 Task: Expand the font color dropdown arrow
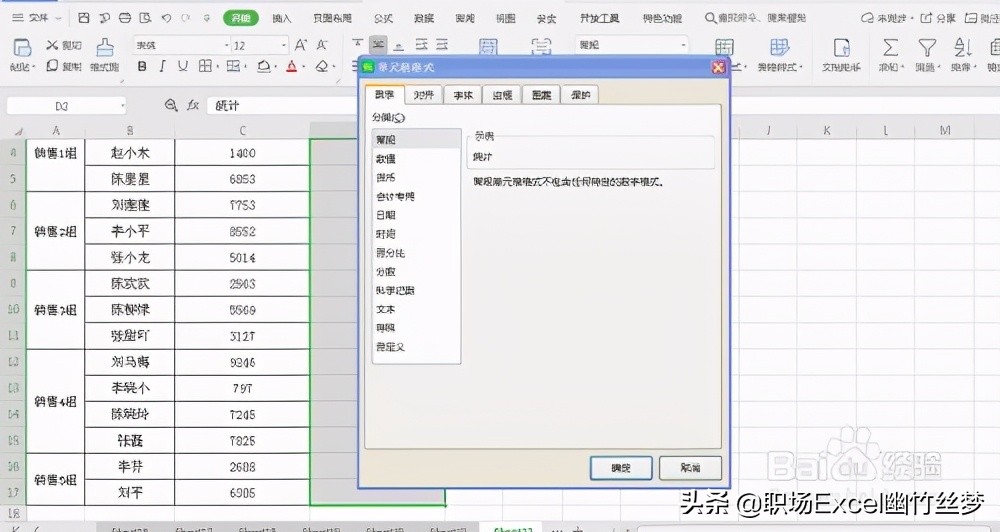tap(303, 66)
